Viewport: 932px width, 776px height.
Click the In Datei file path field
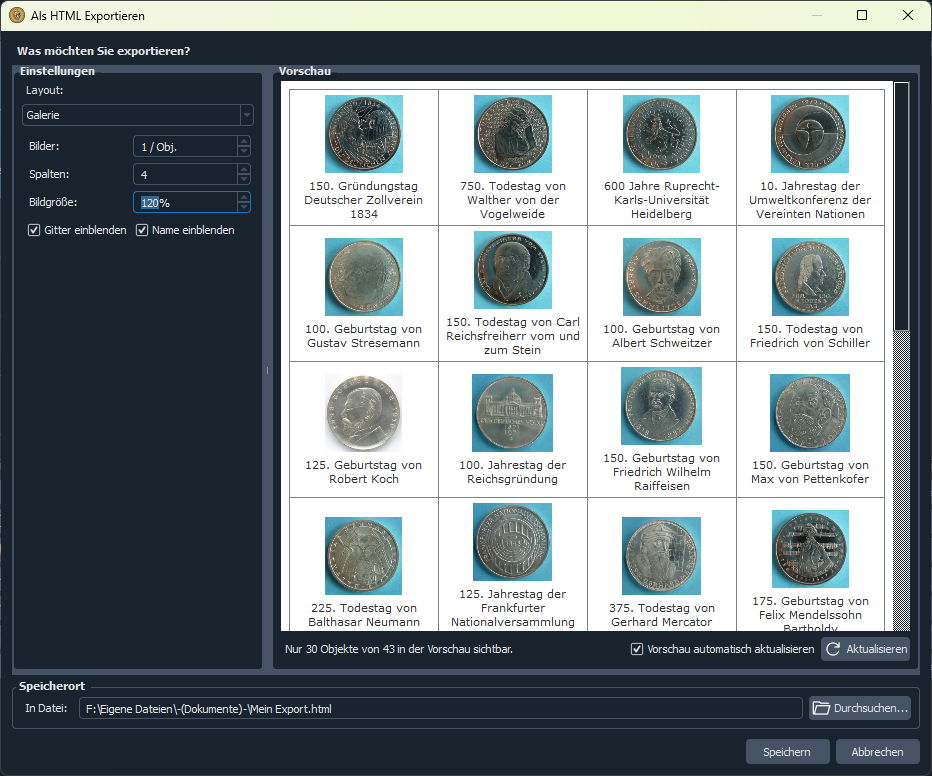440,709
